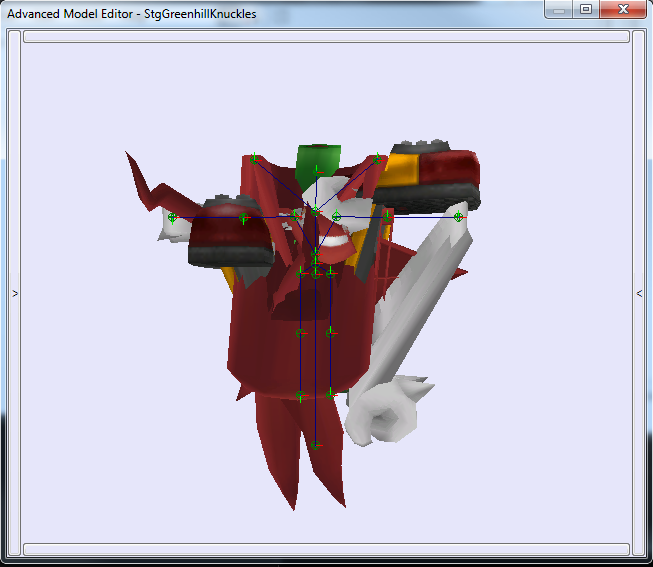Select the far-right hand bone node
653x567 pixels.
pyautogui.click(x=459, y=216)
